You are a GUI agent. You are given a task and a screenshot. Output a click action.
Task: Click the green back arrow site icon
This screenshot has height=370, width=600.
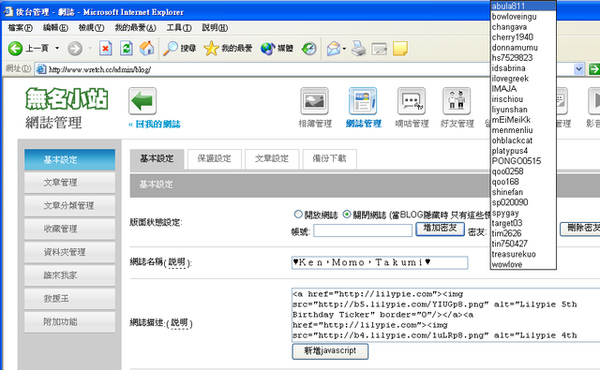142,101
